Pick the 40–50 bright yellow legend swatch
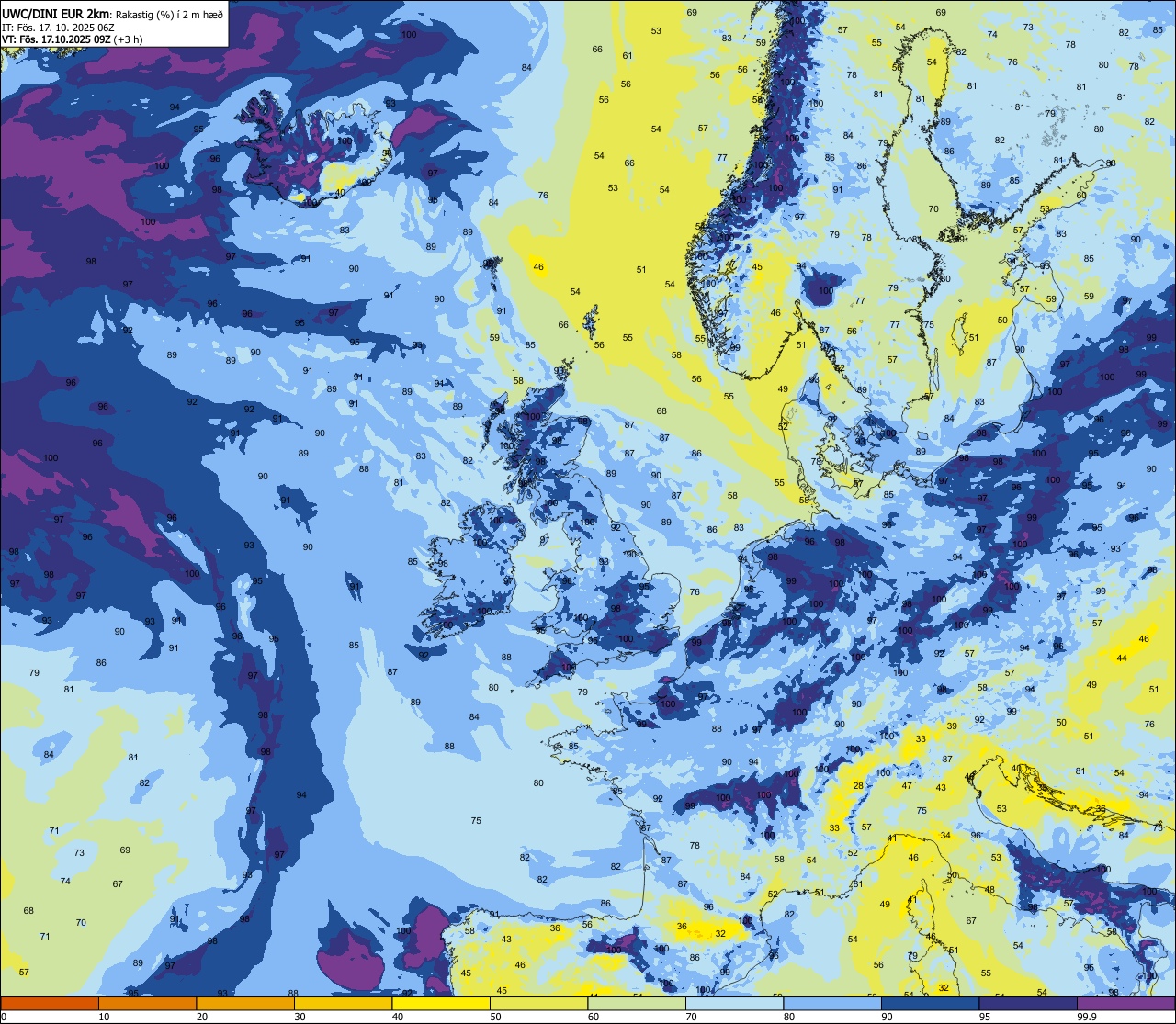This screenshot has height=1024, width=1176. coord(441,1003)
